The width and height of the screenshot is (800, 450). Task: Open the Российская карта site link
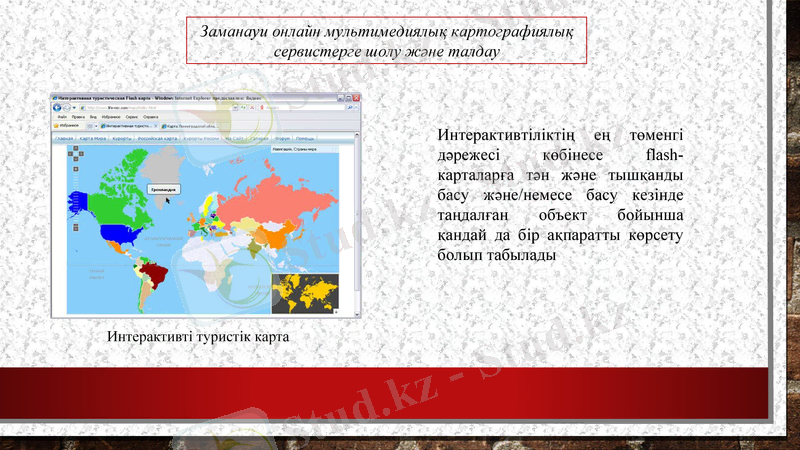(x=157, y=139)
